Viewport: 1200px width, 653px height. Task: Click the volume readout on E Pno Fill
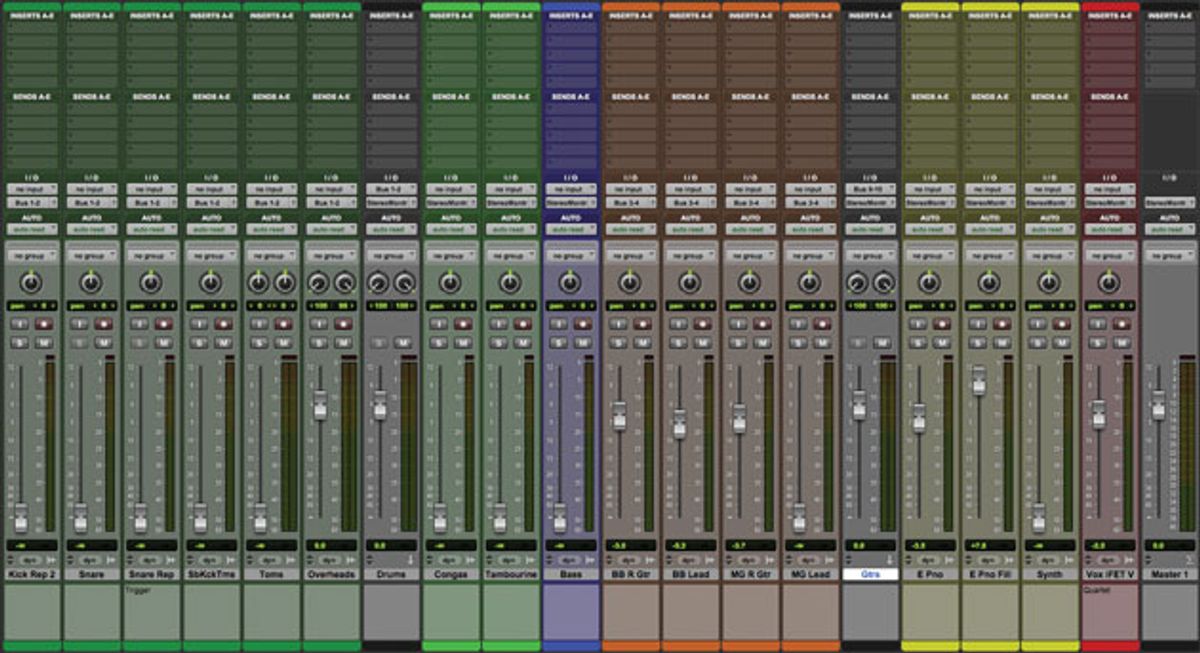coord(990,546)
